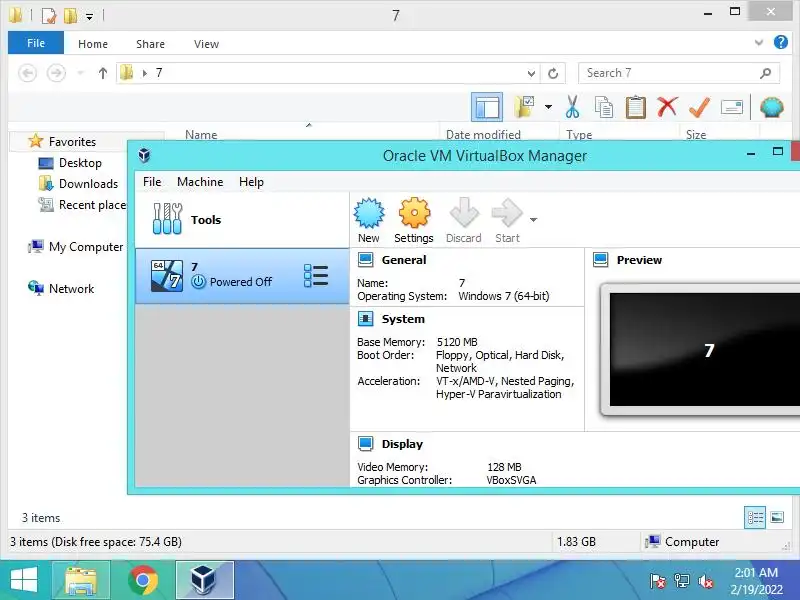Select the Tools entry in VirtualBox
800x600 pixels.
(242, 220)
